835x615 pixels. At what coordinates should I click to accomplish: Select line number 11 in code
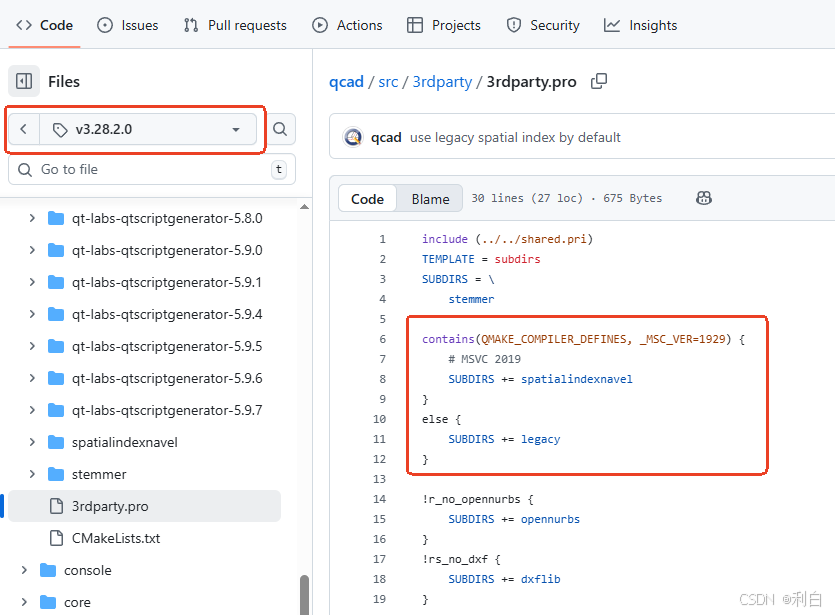(379, 439)
